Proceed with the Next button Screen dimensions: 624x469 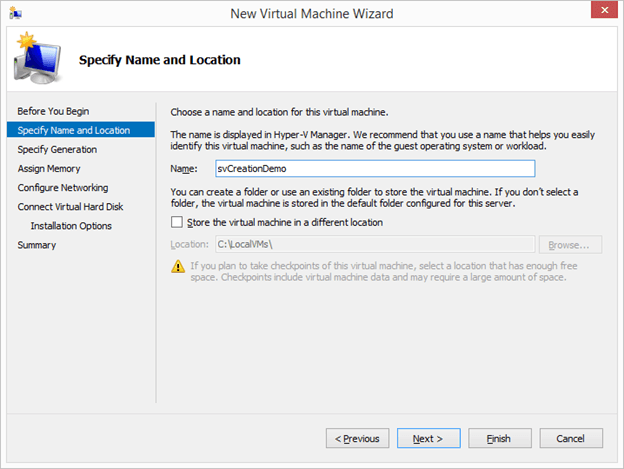click(x=428, y=438)
